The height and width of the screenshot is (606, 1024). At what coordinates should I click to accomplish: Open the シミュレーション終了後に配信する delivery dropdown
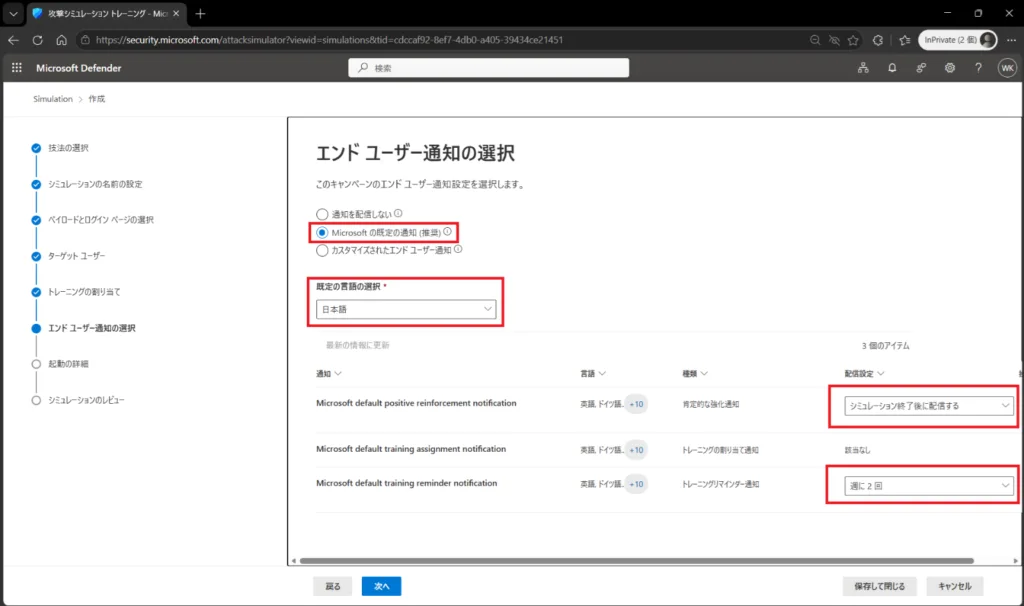point(929,406)
